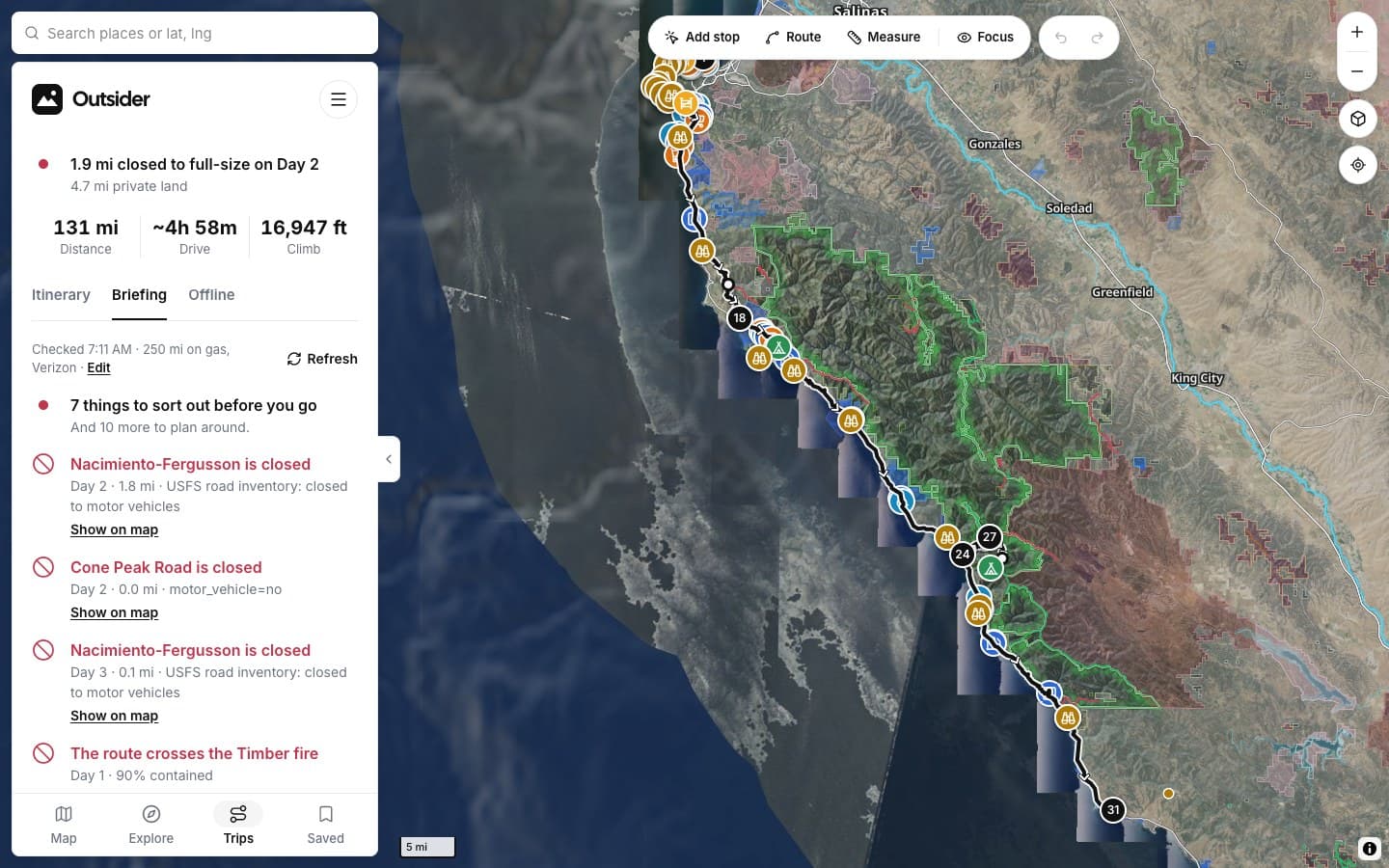1389x868 pixels.
Task: Undo the last route edit
Action: [1061, 38]
